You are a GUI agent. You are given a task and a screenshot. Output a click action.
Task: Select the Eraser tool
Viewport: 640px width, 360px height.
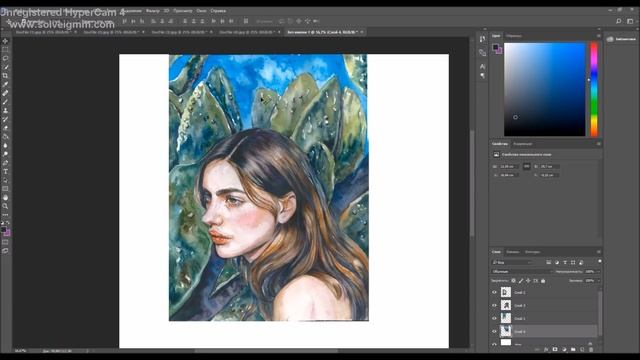click(x=5, y=128)
